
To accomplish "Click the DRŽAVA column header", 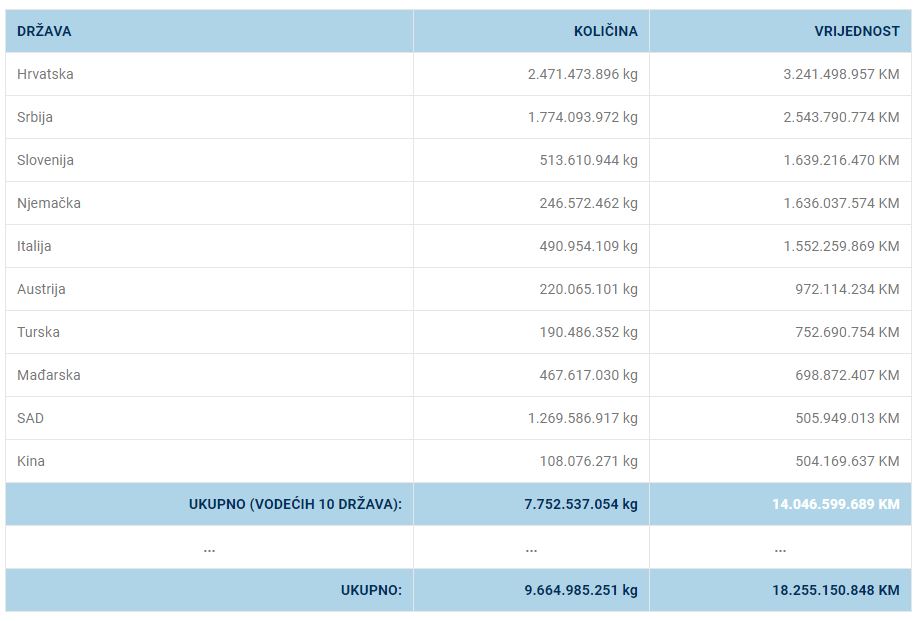I will coord(44,31).
